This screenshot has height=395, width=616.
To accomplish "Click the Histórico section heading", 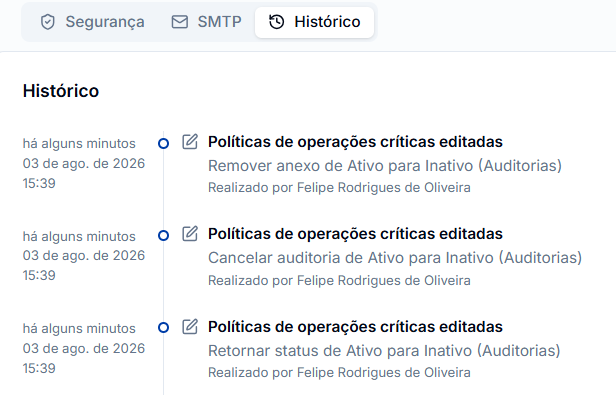I will [61, 91].
